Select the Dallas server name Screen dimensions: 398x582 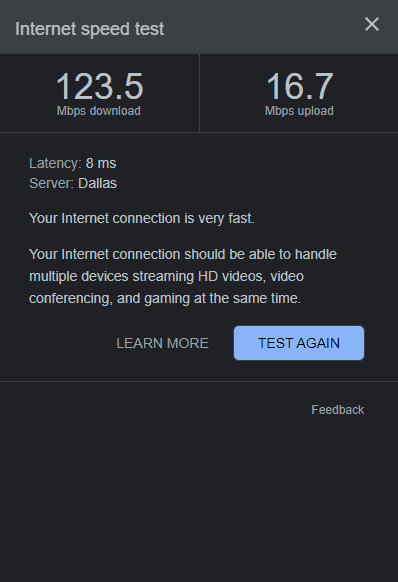tap(98, 183)
